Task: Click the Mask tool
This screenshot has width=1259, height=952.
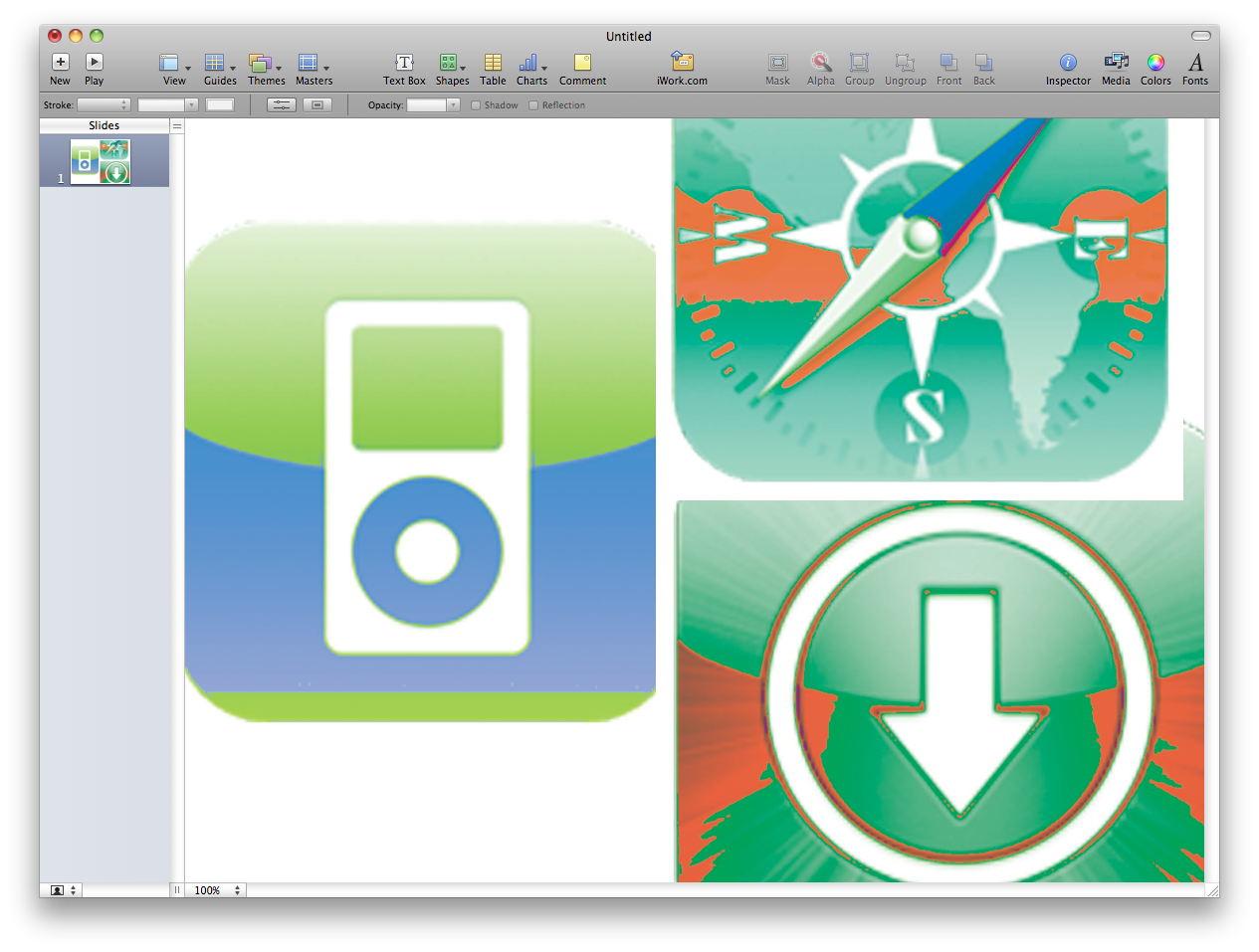Action: [x=777, y=69]
